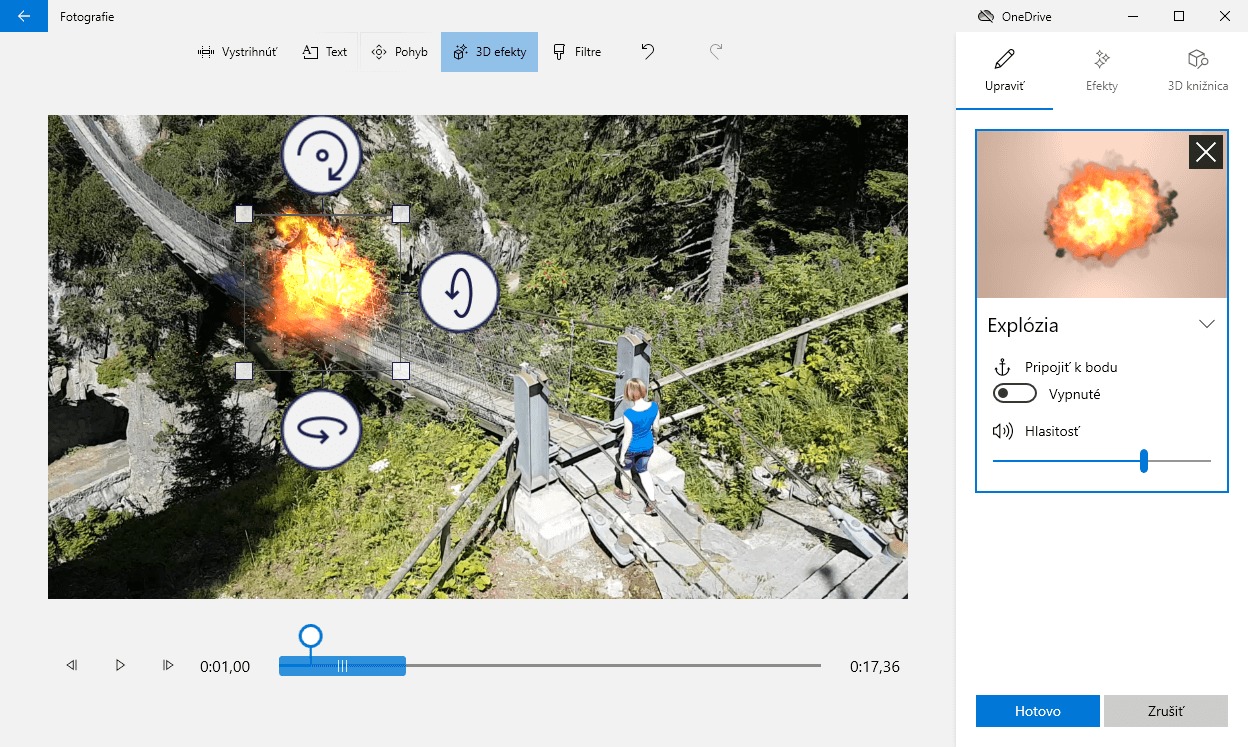This screenshot has width=1248, height=747.
Task: Click the Hlasitosť volume slider thumb
Action: 1143,461
